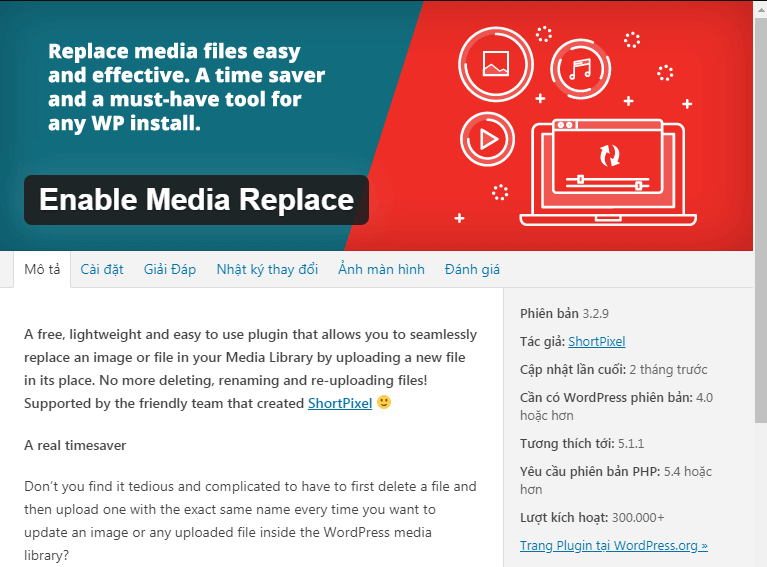Click "Lượt kích hoạt: 300.000+" text

pos(592,518)
